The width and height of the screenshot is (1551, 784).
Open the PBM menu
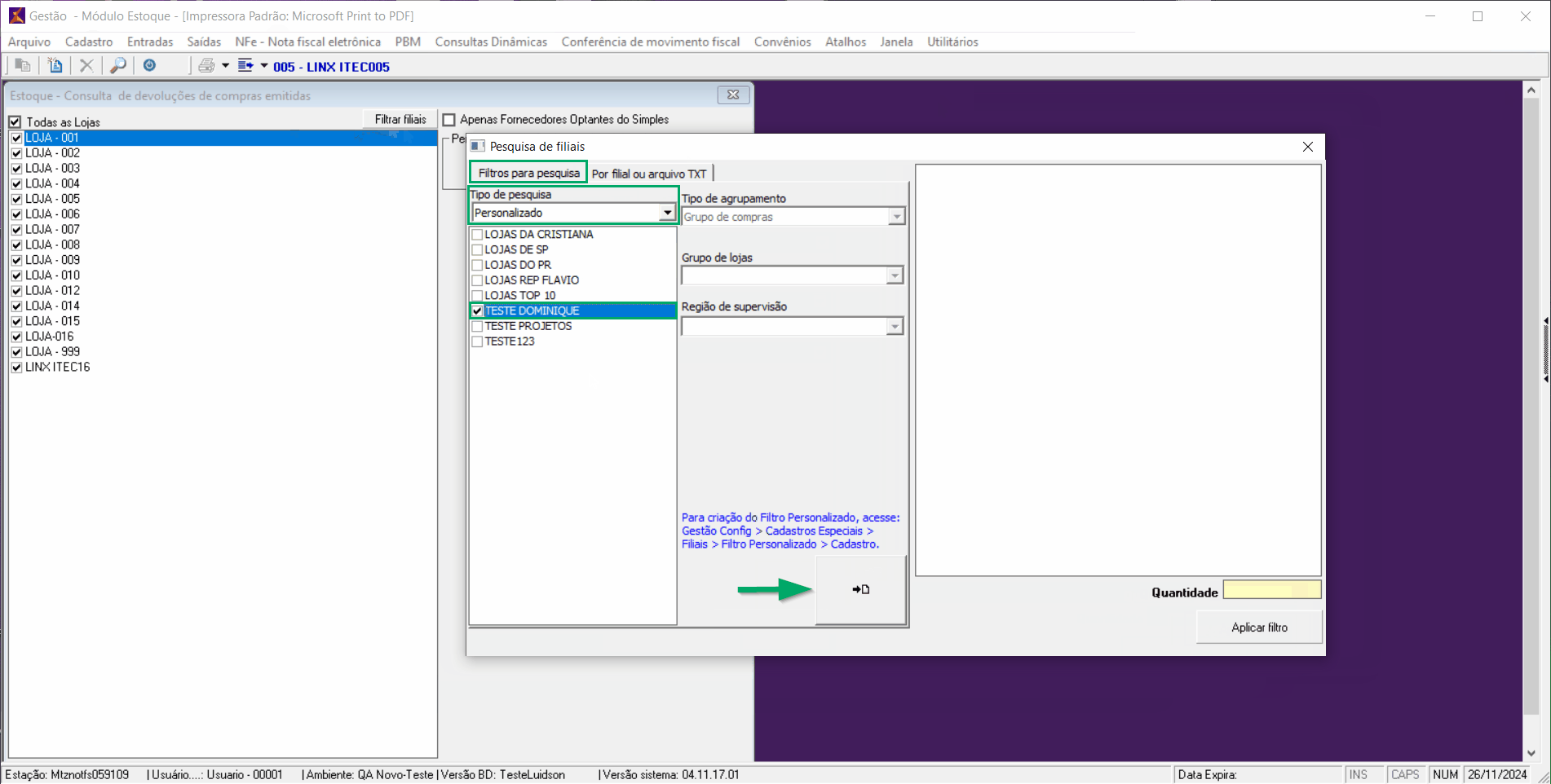[x=408, y=42]
